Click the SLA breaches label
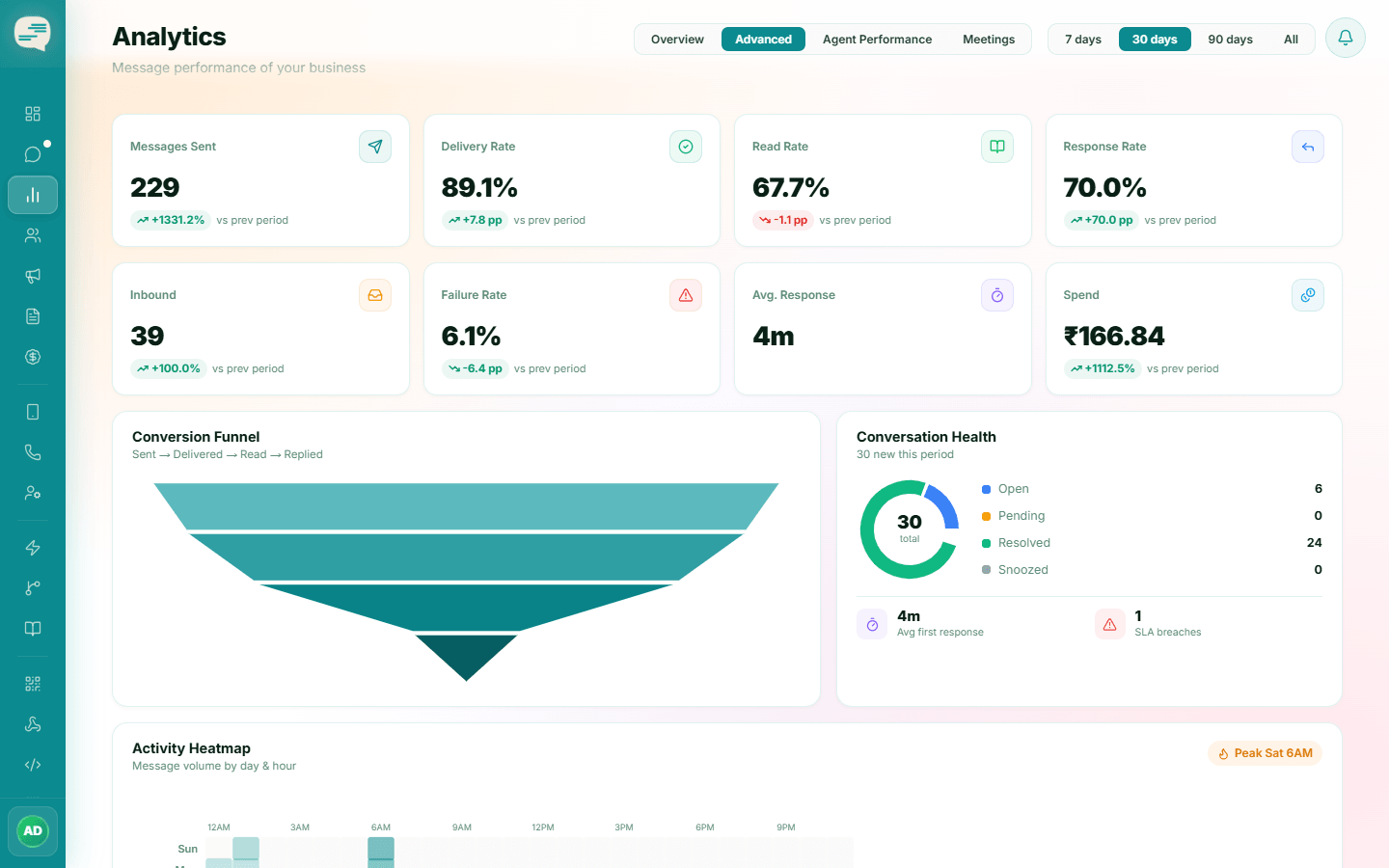Image resolution: width=1389 pixels, height=868 pixels. [x=1168, y=633]
